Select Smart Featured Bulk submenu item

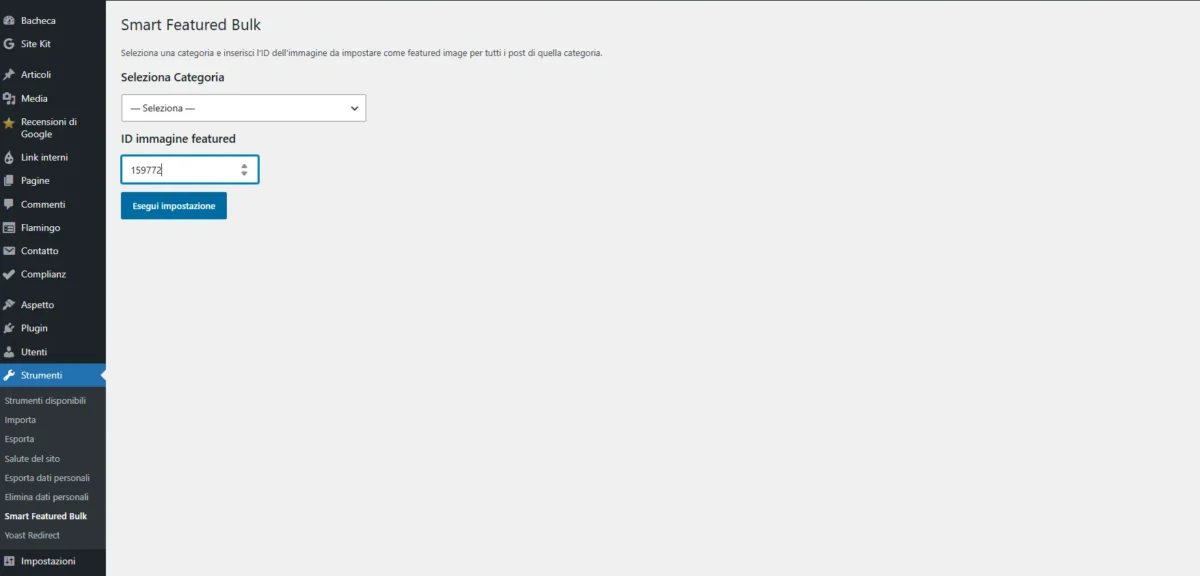[46, 516]
